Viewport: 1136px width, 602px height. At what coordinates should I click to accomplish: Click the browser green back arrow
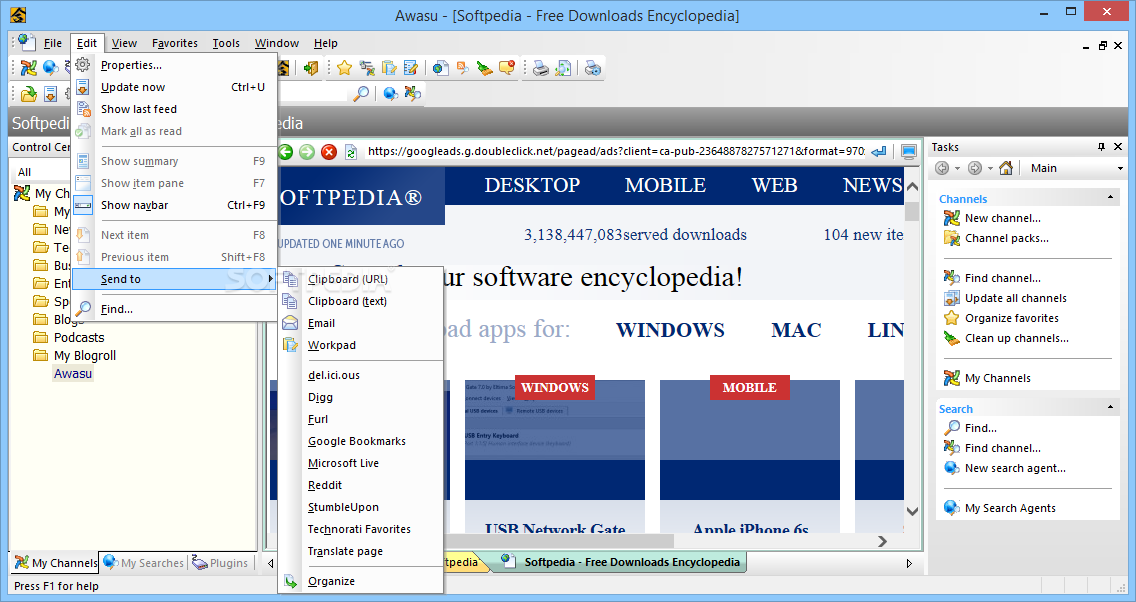(x=285, y=151)
